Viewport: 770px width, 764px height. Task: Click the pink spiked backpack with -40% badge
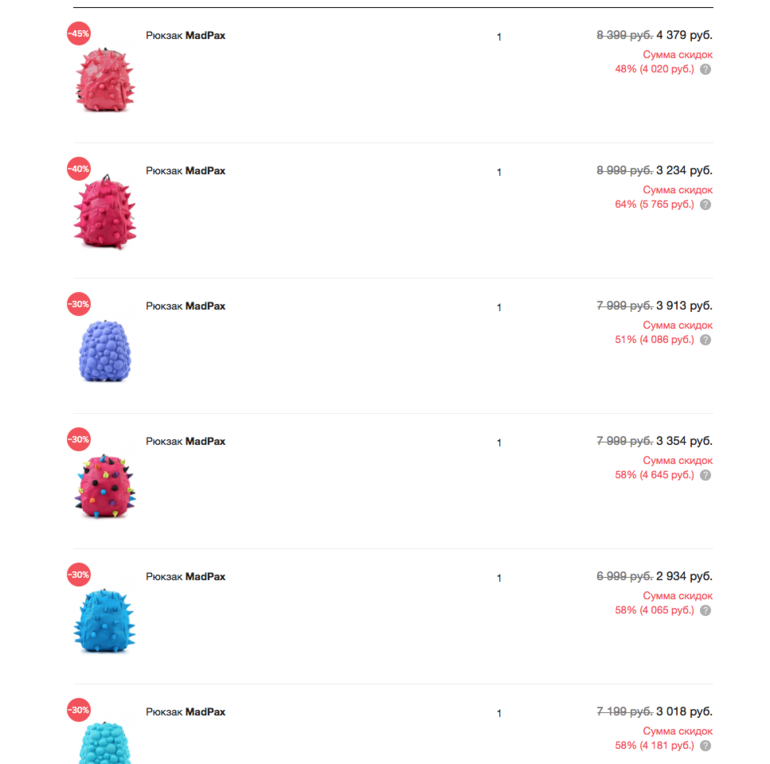(x=104, y=214)
